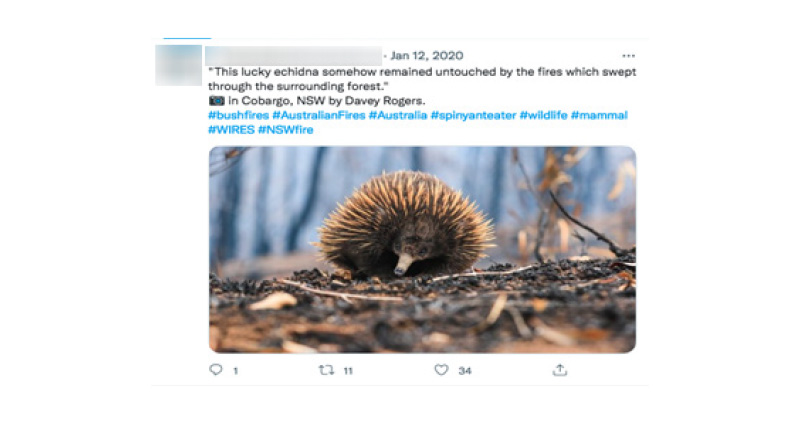Click the #spinyanteater hashtag

point(473,115)
